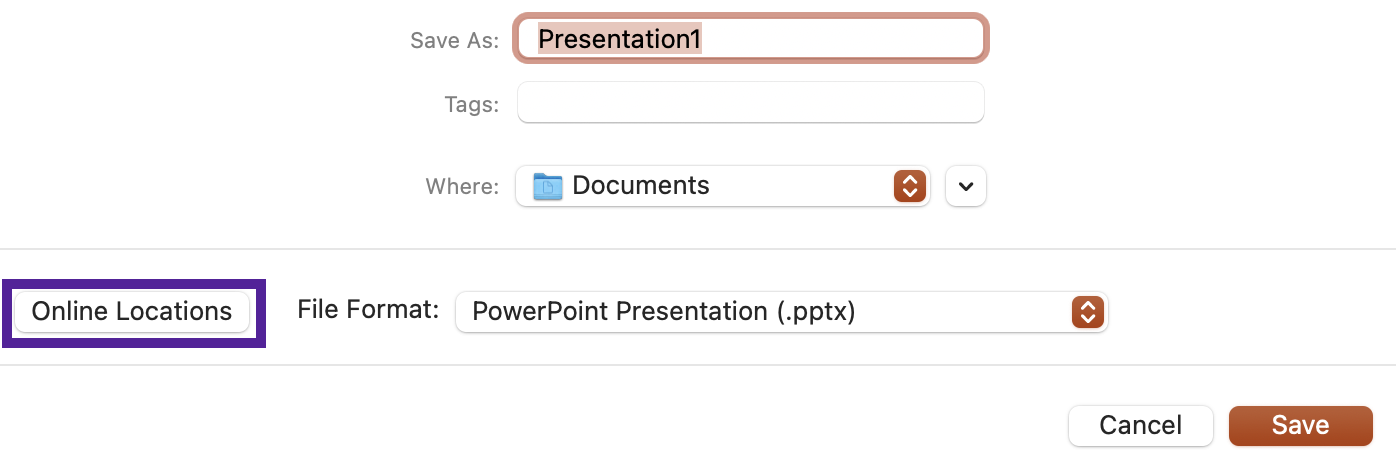Expand the full file browser with chevron
The width and height of the screenshot is (1396, 472).
(966, 186)
